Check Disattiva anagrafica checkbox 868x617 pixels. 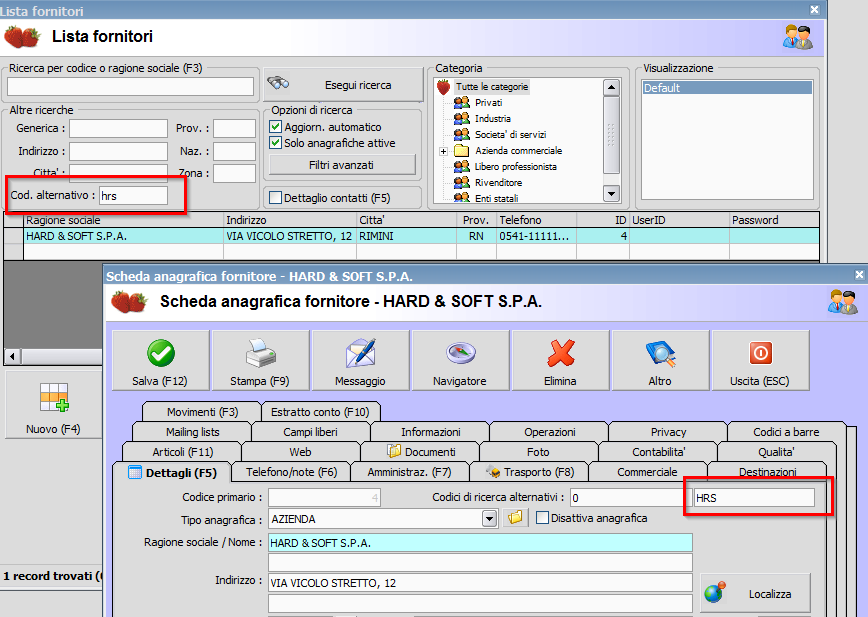[542, 518]
